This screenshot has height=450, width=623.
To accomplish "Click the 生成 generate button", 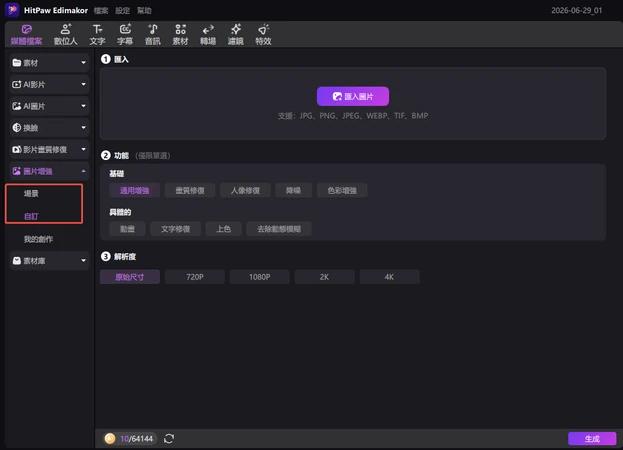I will tap(592, 438).
